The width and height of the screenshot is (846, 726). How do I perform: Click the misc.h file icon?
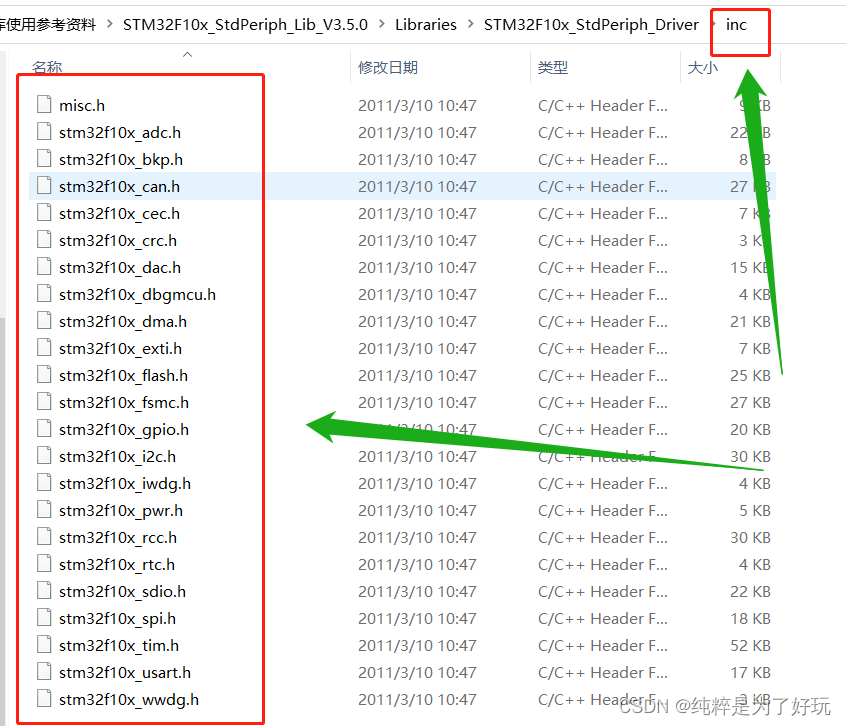[44, 104]
